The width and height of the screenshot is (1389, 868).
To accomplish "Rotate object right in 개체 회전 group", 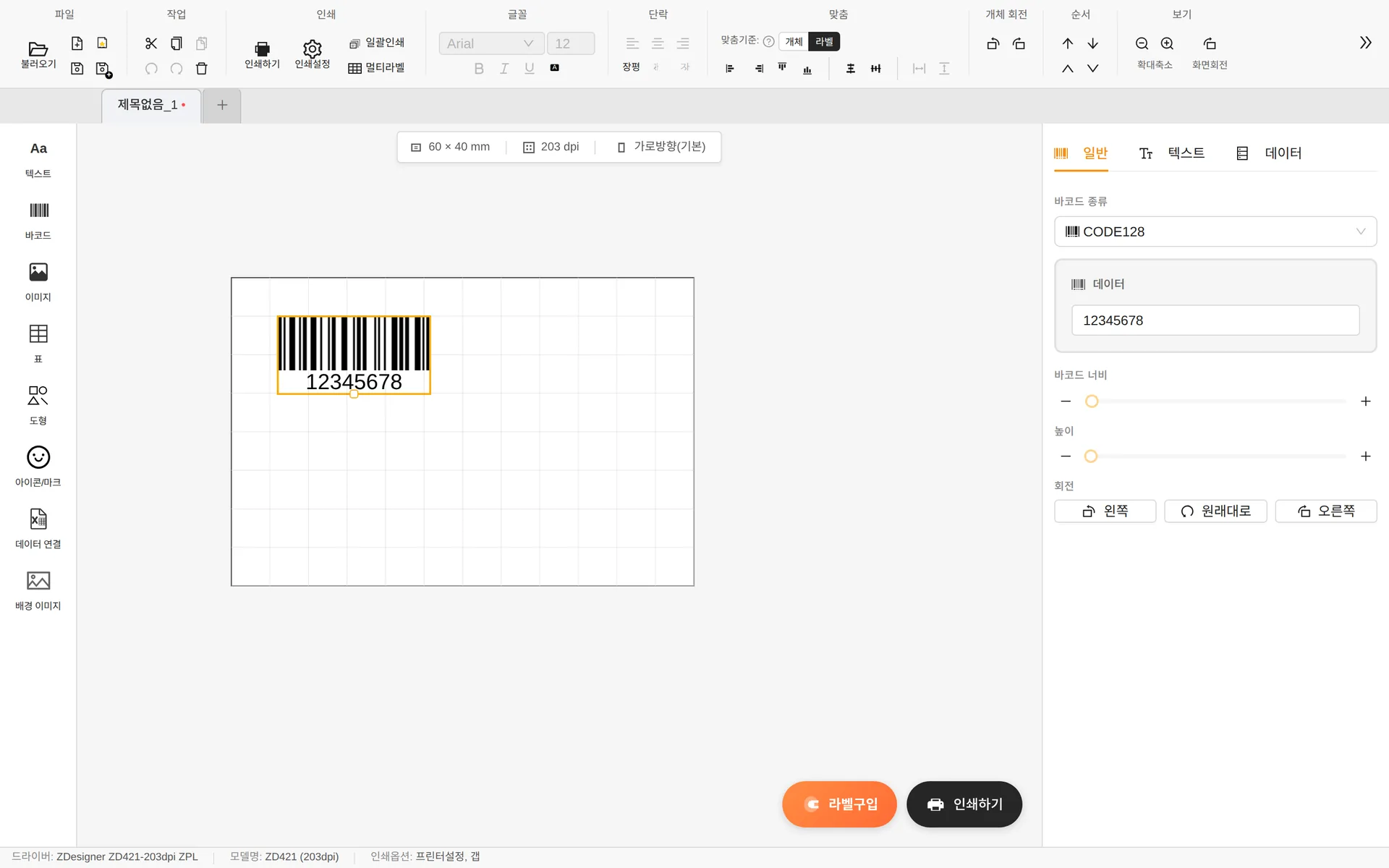I will 1019,43.
